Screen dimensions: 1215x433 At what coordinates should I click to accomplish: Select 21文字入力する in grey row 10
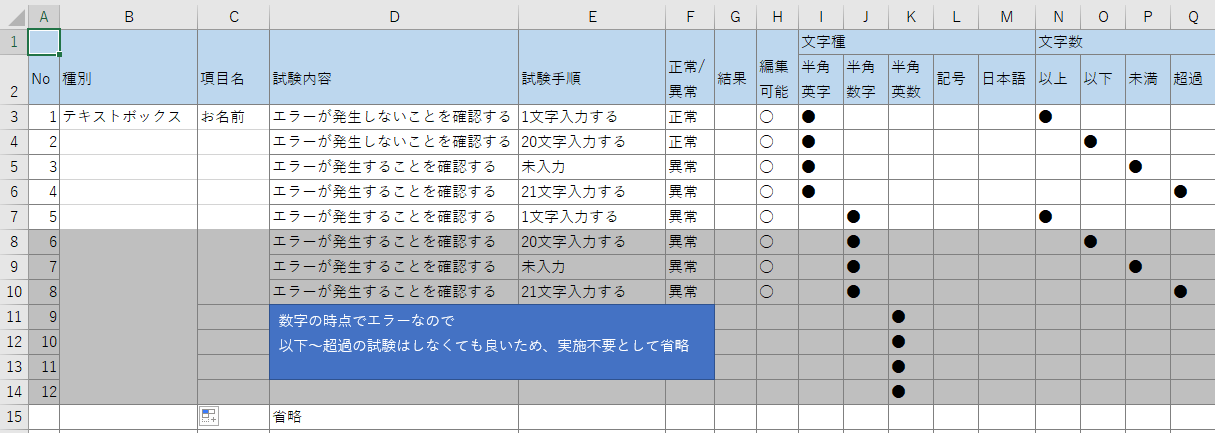point(592,291)
